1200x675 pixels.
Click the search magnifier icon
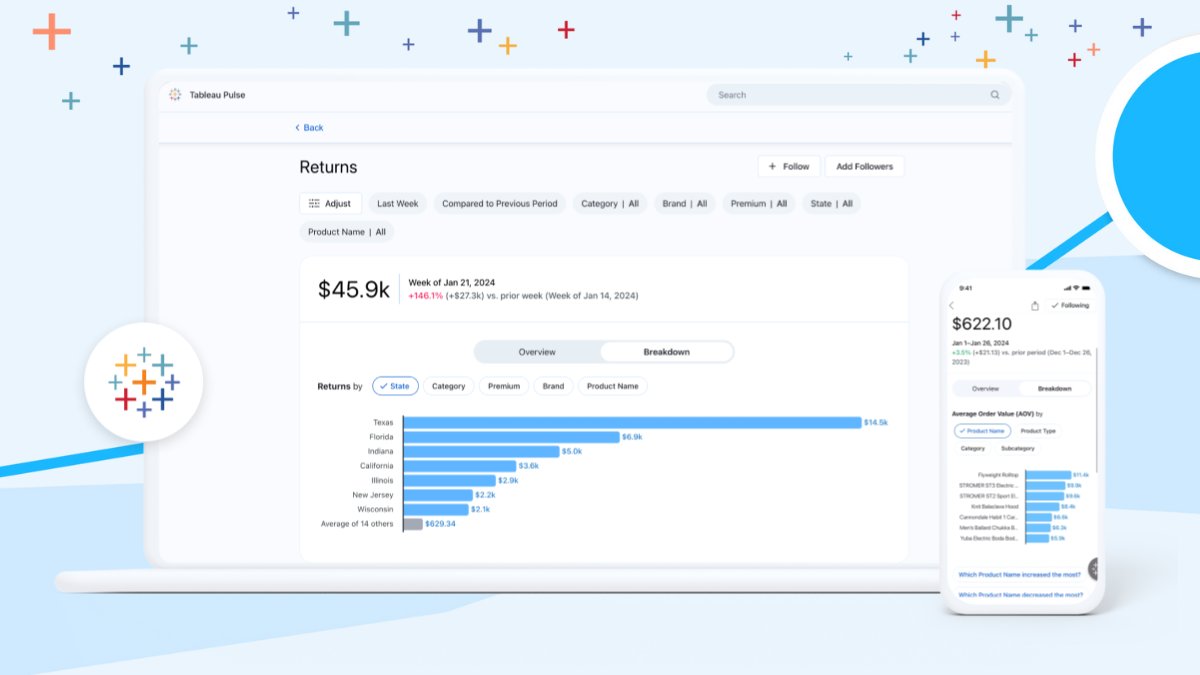point(995,95)
